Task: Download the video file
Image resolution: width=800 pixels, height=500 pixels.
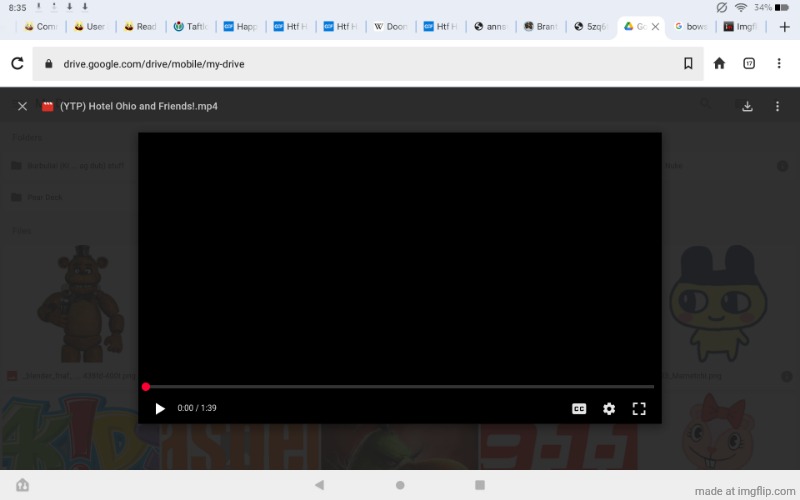Action: (747, 106)
